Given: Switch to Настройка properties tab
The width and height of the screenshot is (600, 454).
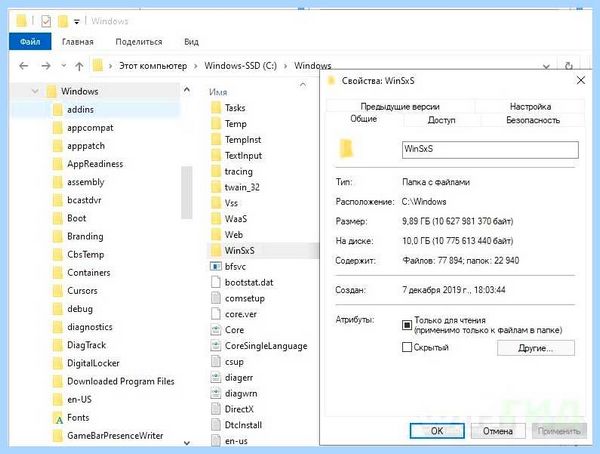Looking at the screenshot, I should coord(530,106).
